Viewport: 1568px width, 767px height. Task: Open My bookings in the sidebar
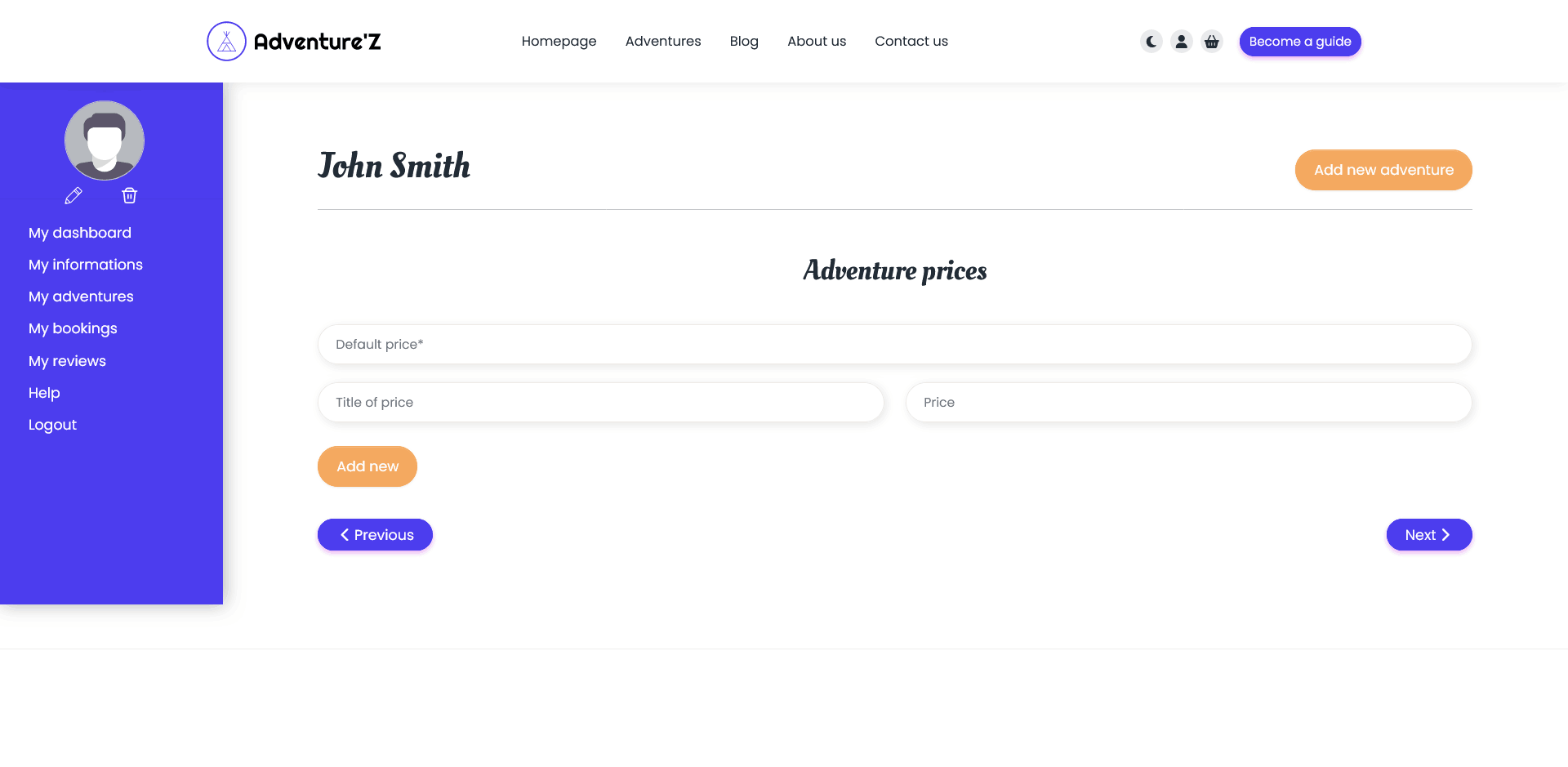(x=73, y=328)
